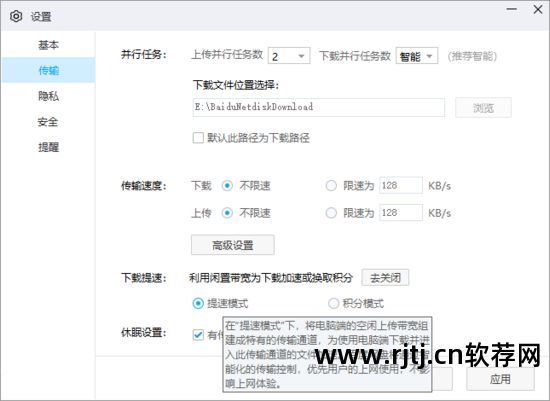Choose 提速模式 radio button
550x401 pixels.
click(198, 303)
